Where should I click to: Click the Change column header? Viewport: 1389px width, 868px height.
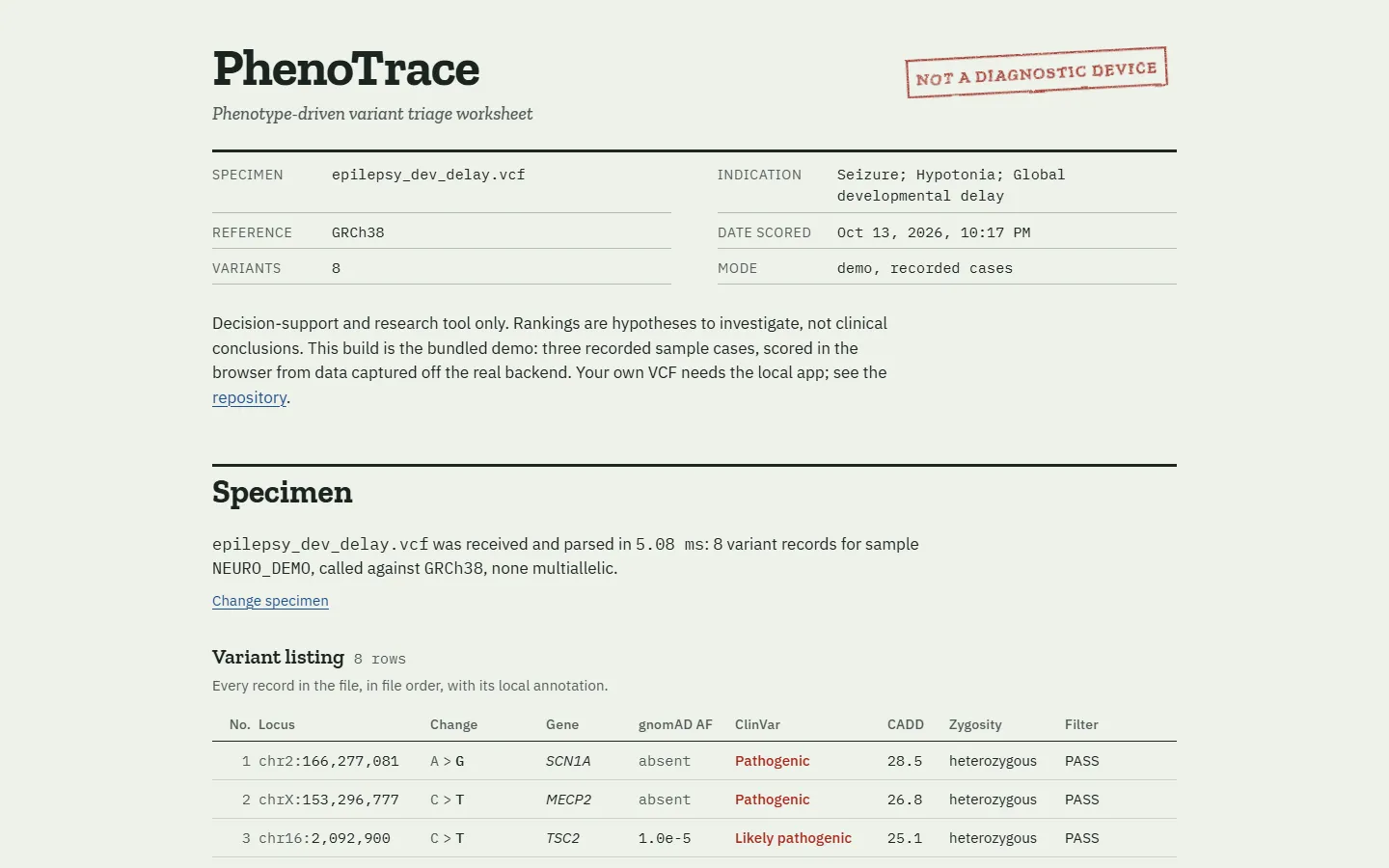453,724
